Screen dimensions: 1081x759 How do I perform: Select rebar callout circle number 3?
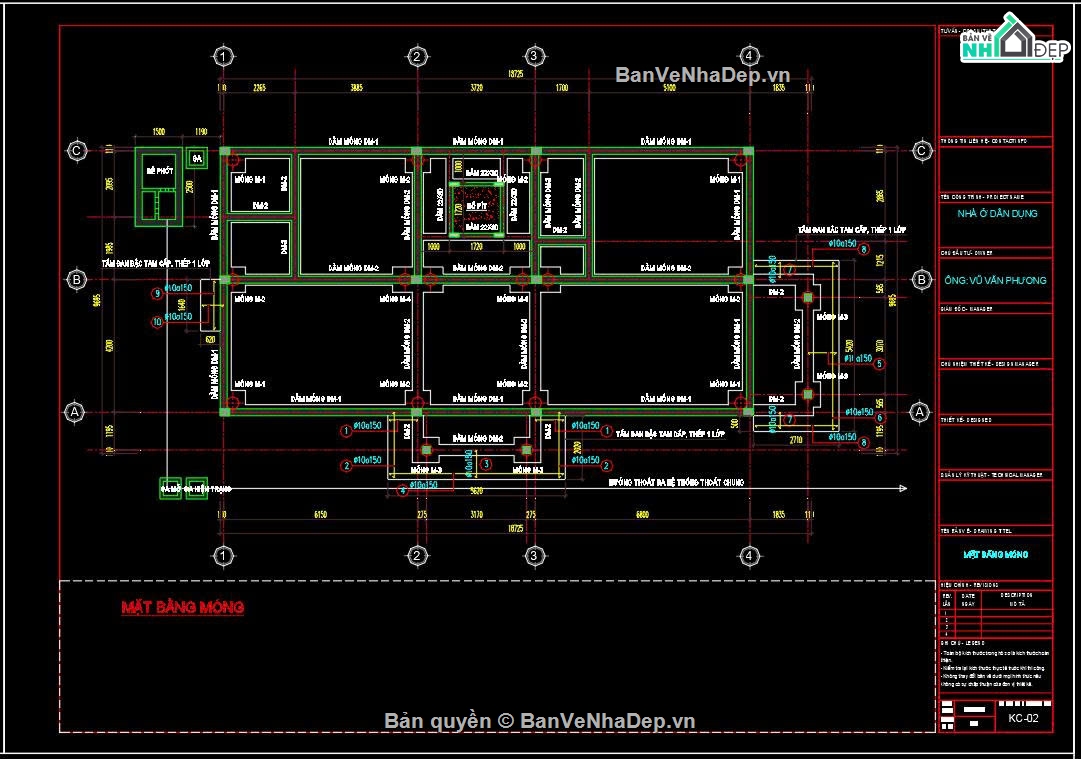tap(486, 465)
